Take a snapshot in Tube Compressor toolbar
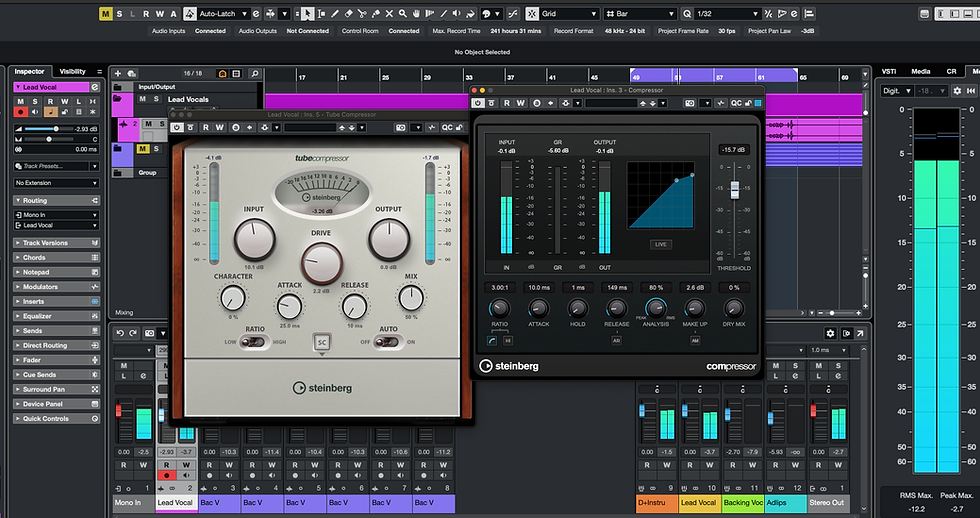980x518 pixels. coord(401,127)
